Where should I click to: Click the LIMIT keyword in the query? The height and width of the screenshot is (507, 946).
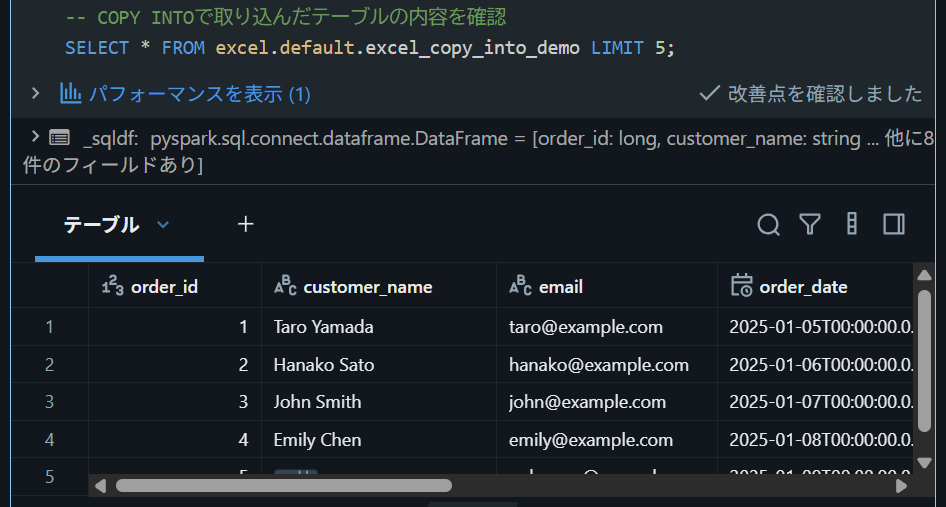(617, 48)
